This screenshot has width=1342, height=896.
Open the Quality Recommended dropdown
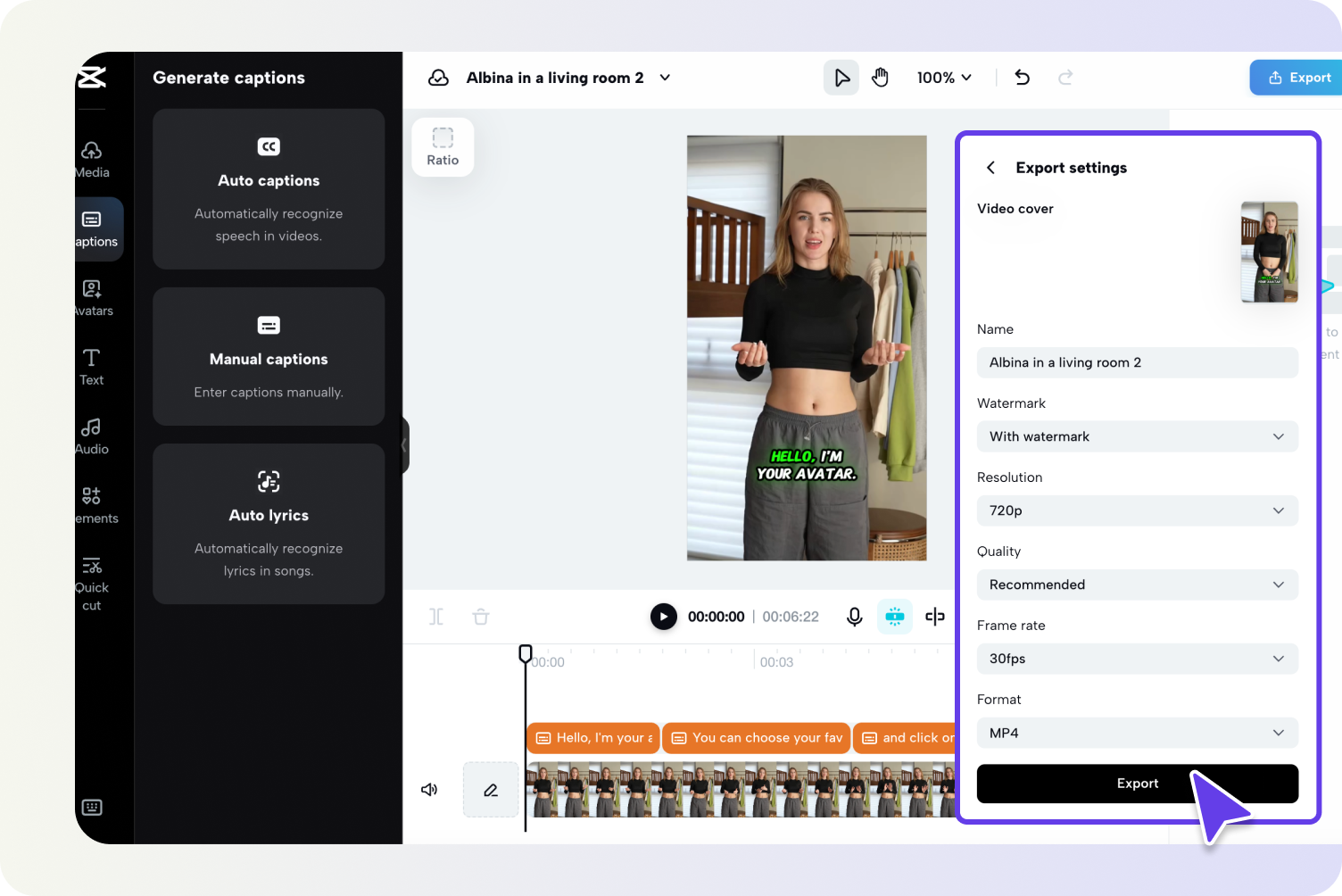pyautogui.click(x=1138, y=585)
